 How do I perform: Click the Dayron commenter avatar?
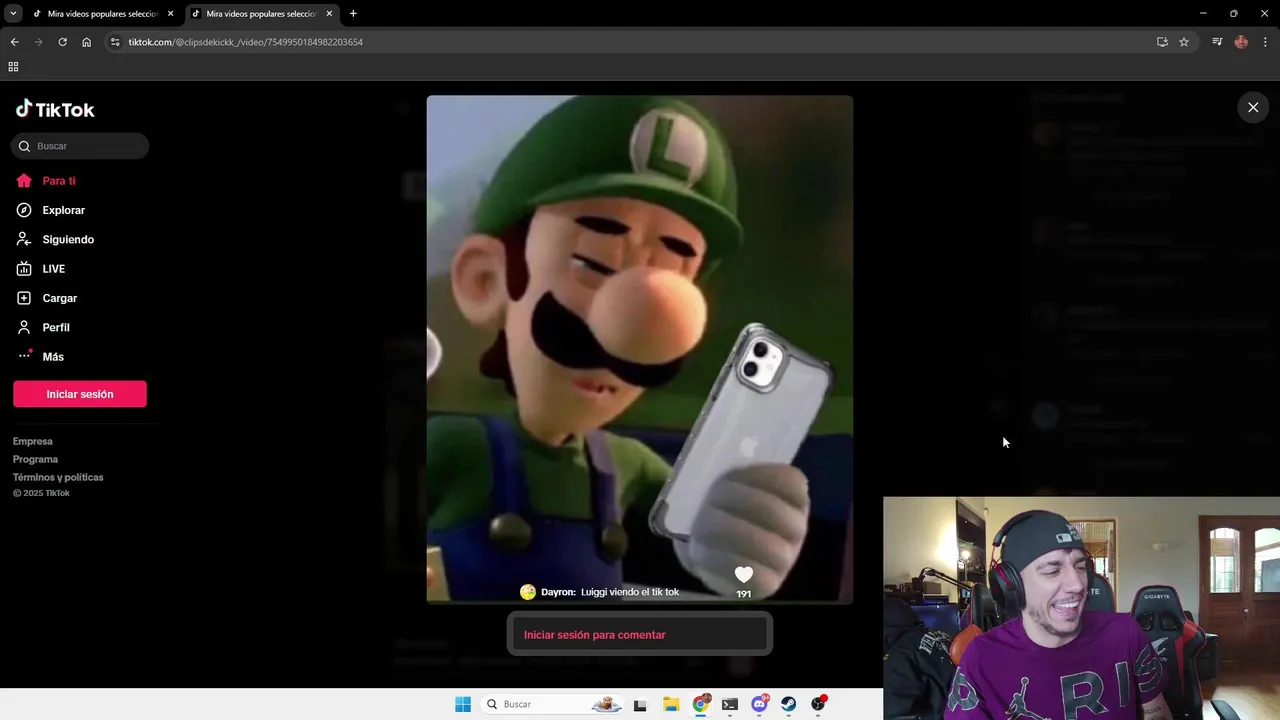click(528, 592)
